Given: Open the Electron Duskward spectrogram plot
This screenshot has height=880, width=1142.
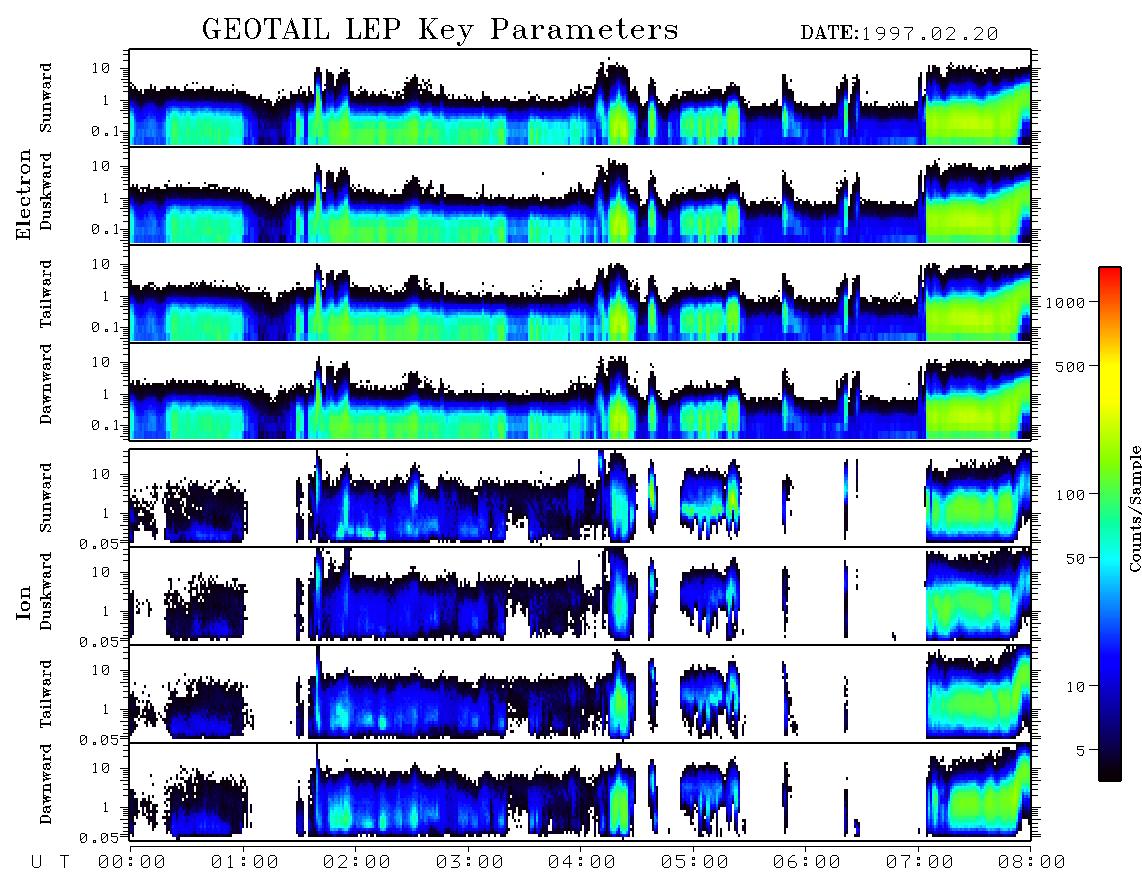Looking at the screenshot, I should 580,195.
